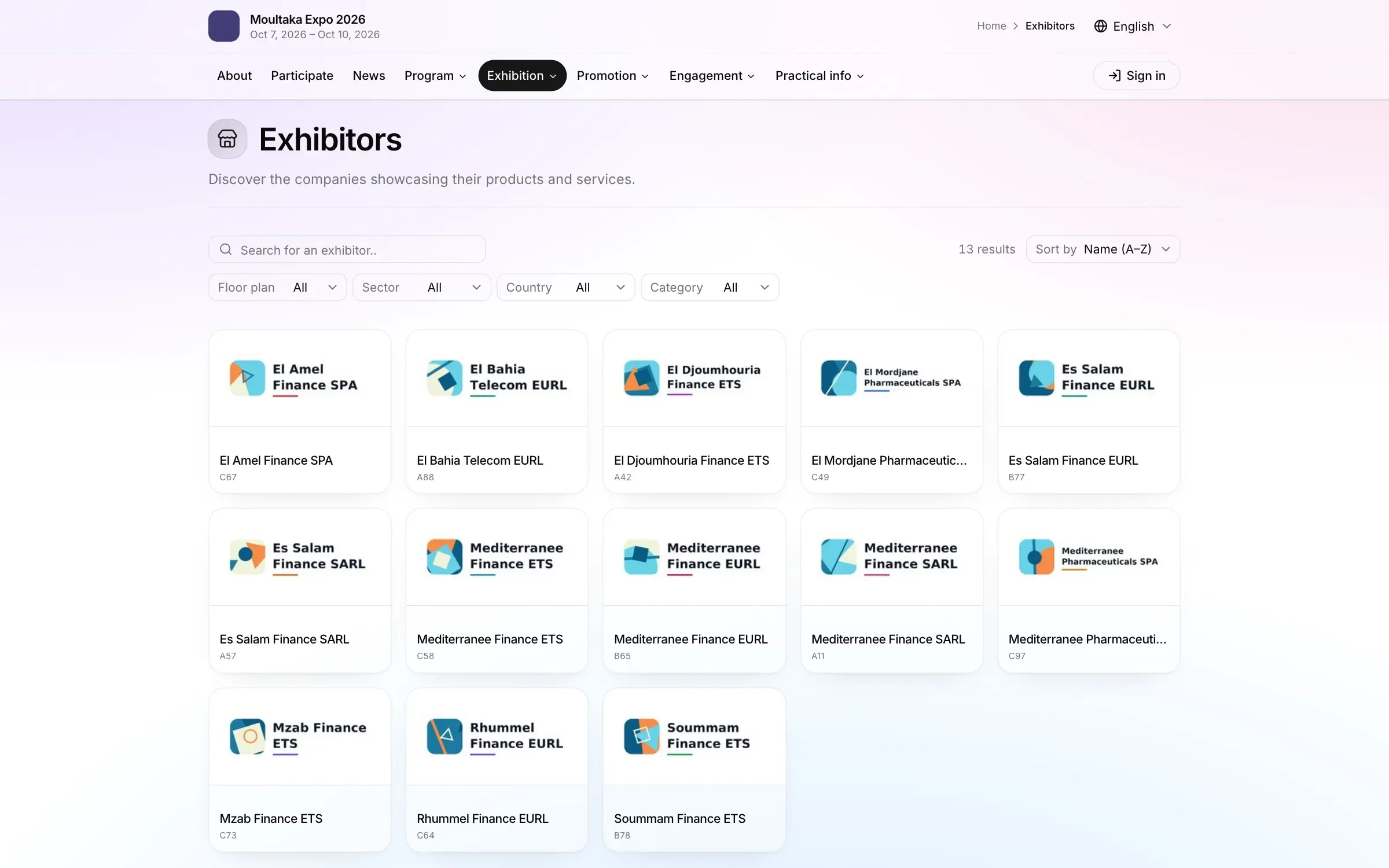1389x868 pixels.
Task: Click the sign-in arrow icon
Action: (x=1114, y=76)
